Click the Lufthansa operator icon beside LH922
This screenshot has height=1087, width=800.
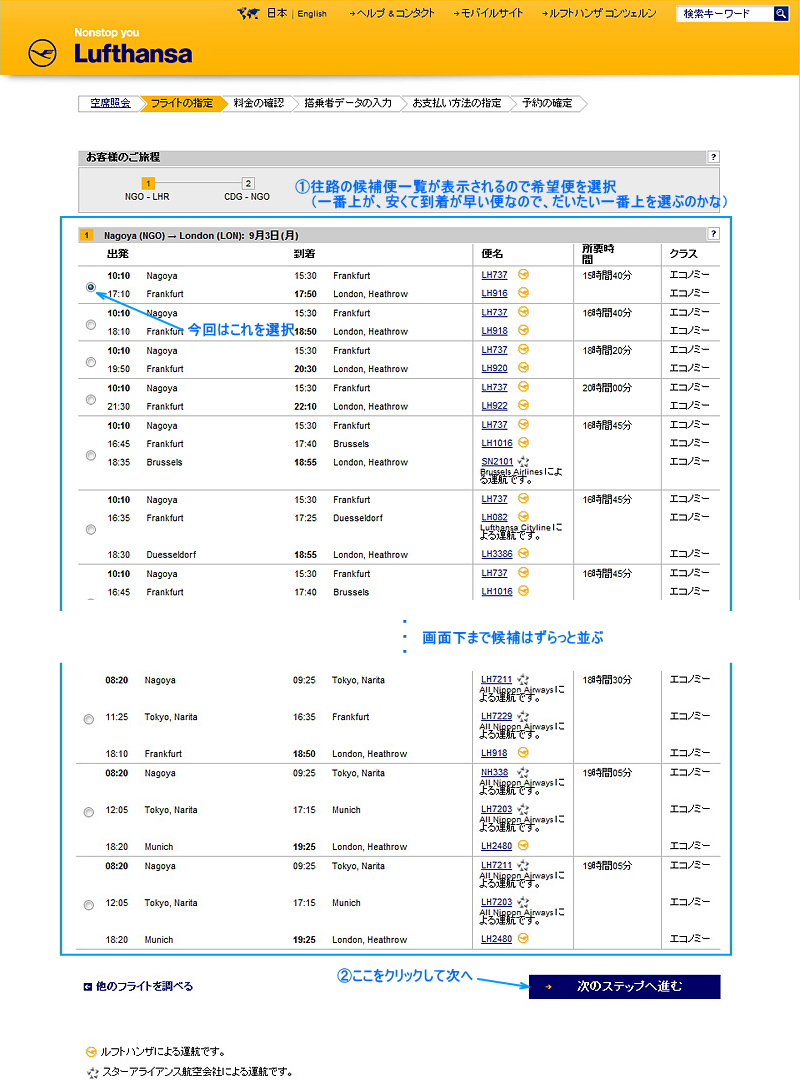click(x=523, y=405)
